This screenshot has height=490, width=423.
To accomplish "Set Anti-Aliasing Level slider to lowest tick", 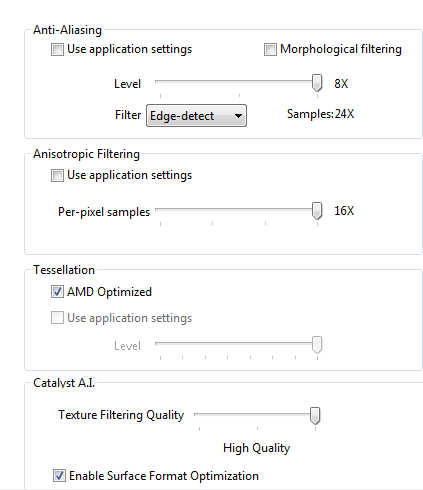I will click(161, 81).
